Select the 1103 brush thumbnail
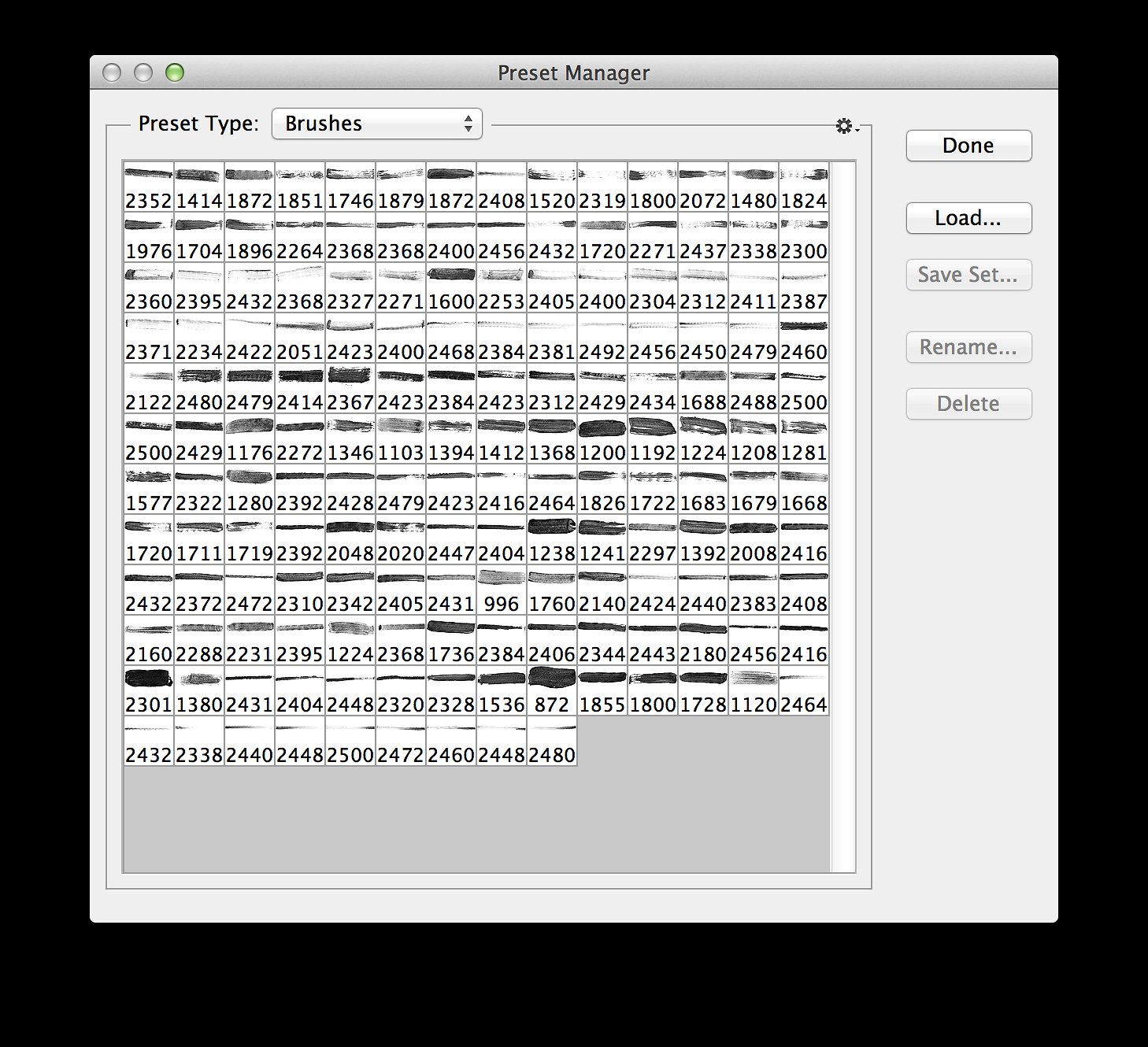Image resolution: width=1148 pixels, height=1047 pixels. click(x=401, y=439)
